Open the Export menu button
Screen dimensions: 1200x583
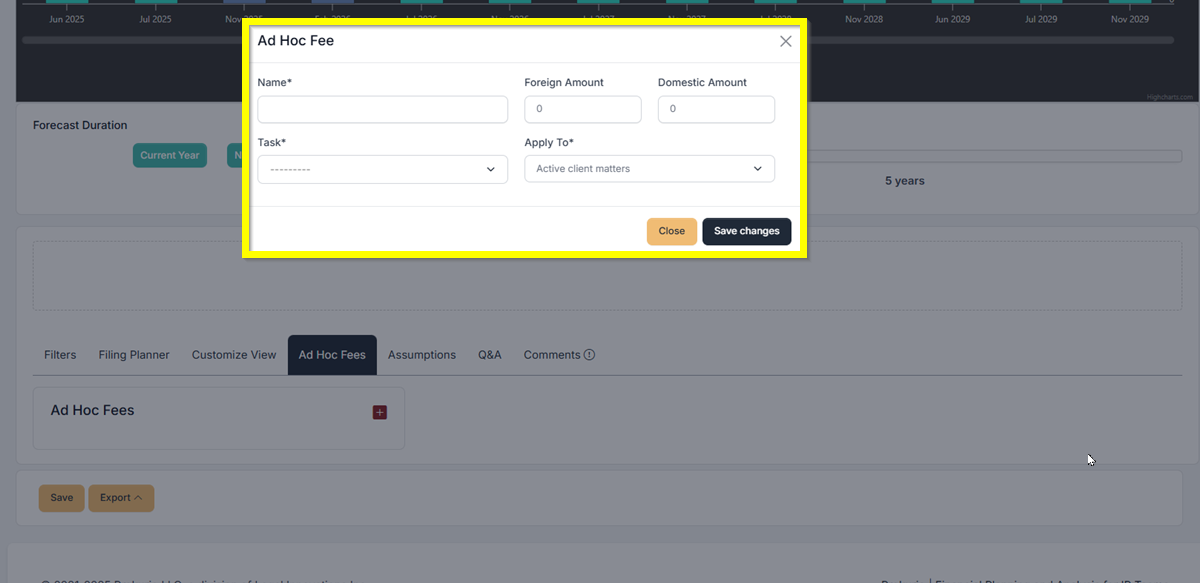(121, 498)
